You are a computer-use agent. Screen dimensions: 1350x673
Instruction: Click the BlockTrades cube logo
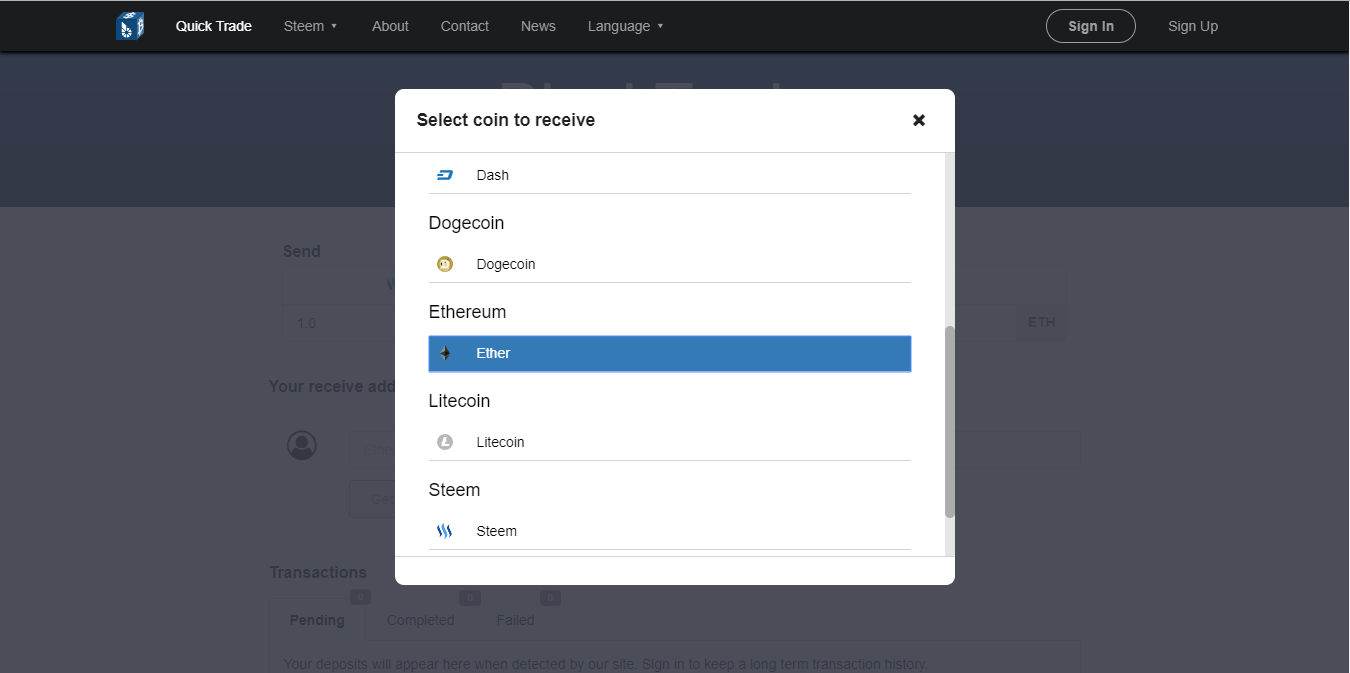click(130, 26)
